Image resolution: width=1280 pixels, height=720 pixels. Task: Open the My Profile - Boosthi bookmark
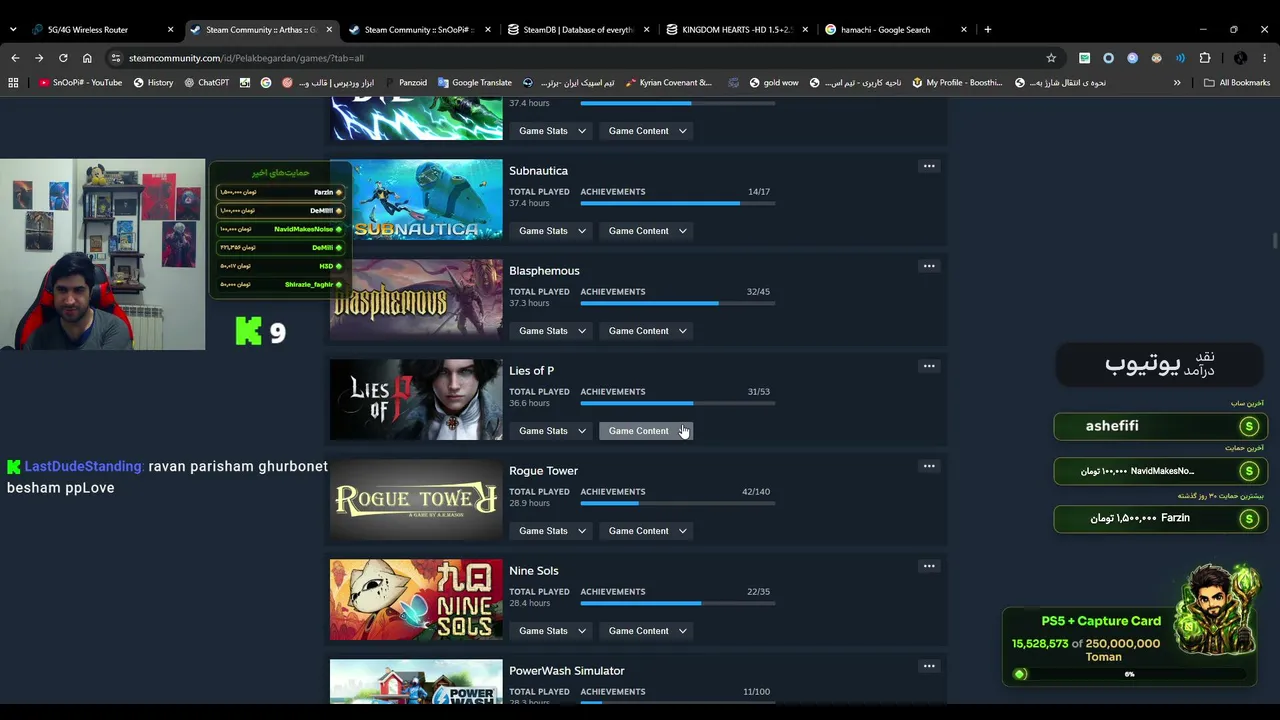[957, 83]
